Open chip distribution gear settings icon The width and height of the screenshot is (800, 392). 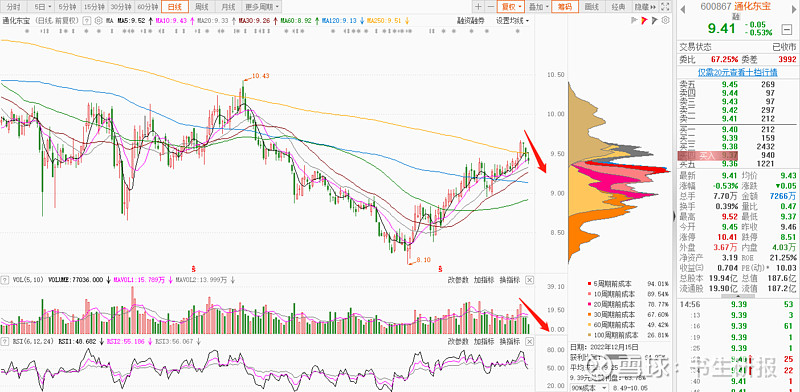[665, 20]
